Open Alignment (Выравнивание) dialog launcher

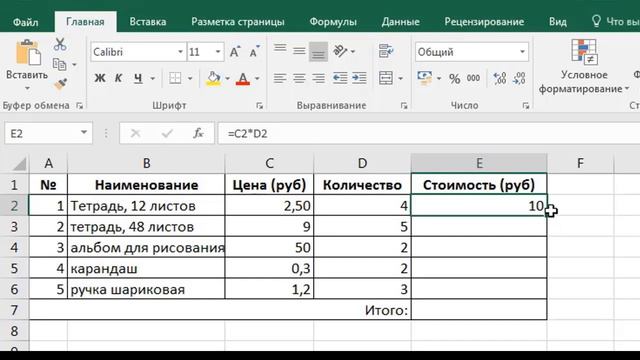[404, 106]
